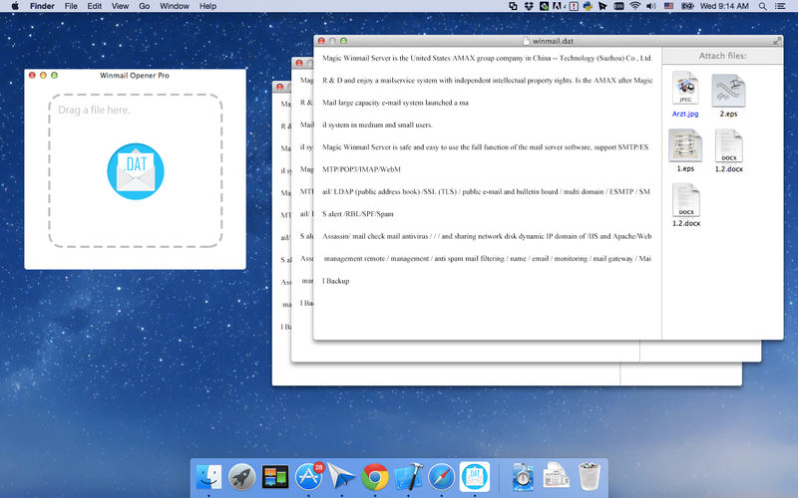Open the Apple menu
The height and width of the screenshot is (498, 798).
(15, 6)
